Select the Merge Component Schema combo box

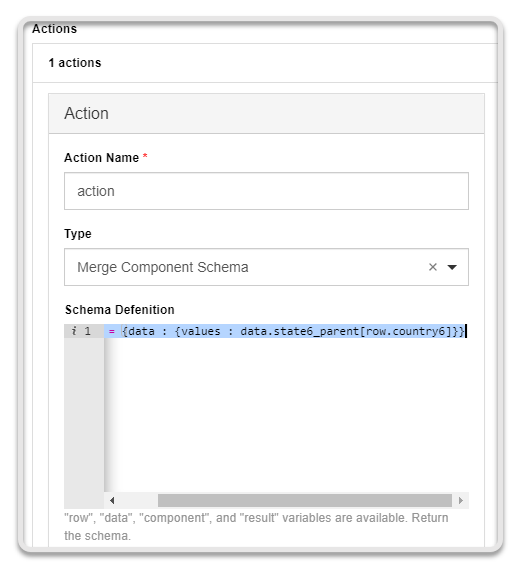pyautogui.click(x=266, y=267)
